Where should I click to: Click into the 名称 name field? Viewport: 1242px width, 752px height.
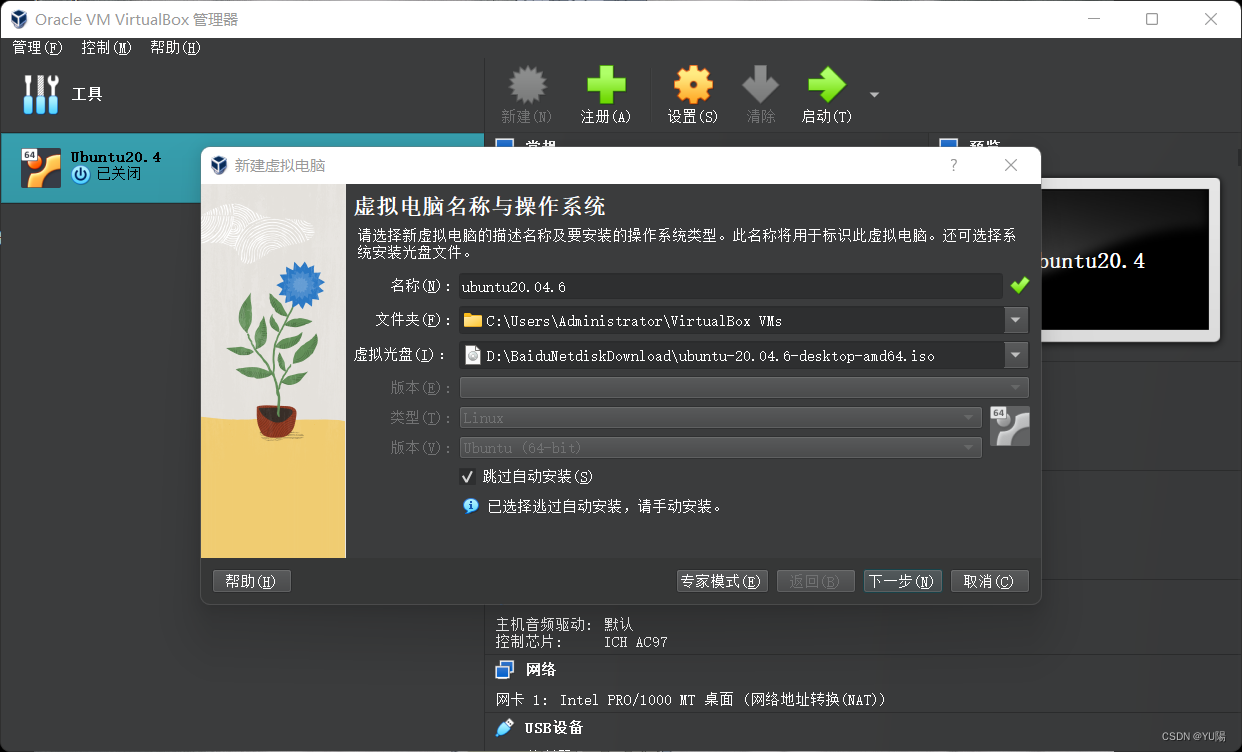[x=730, y=286]
